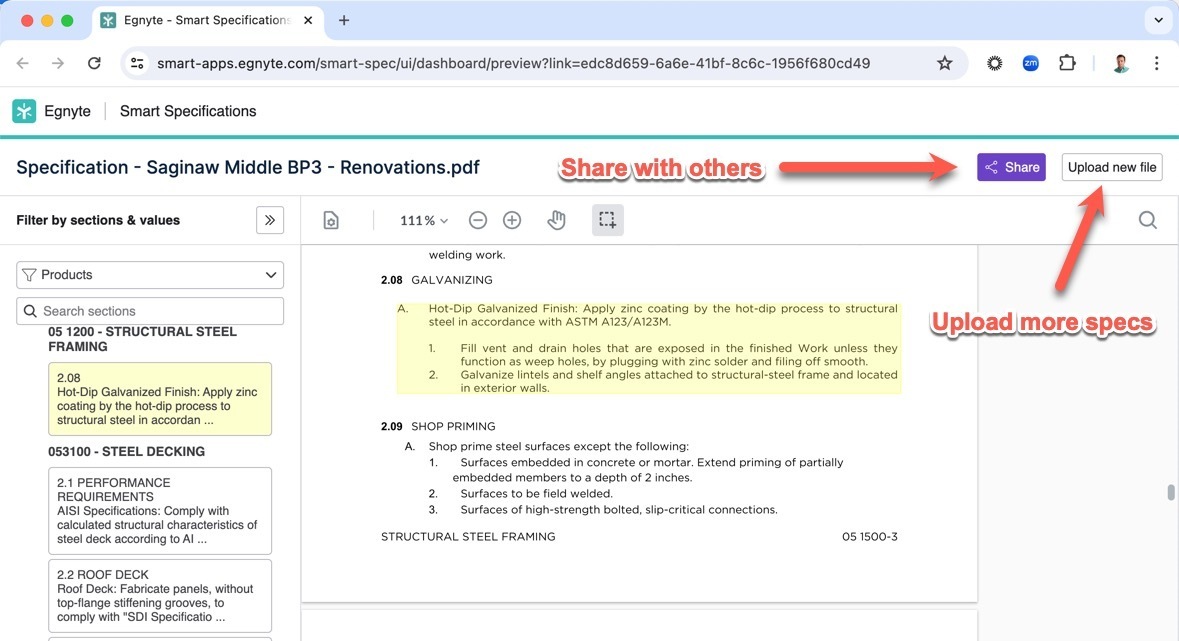Bookmark this page with the star icon
The image size is (1179, 641).
(944, 63)
